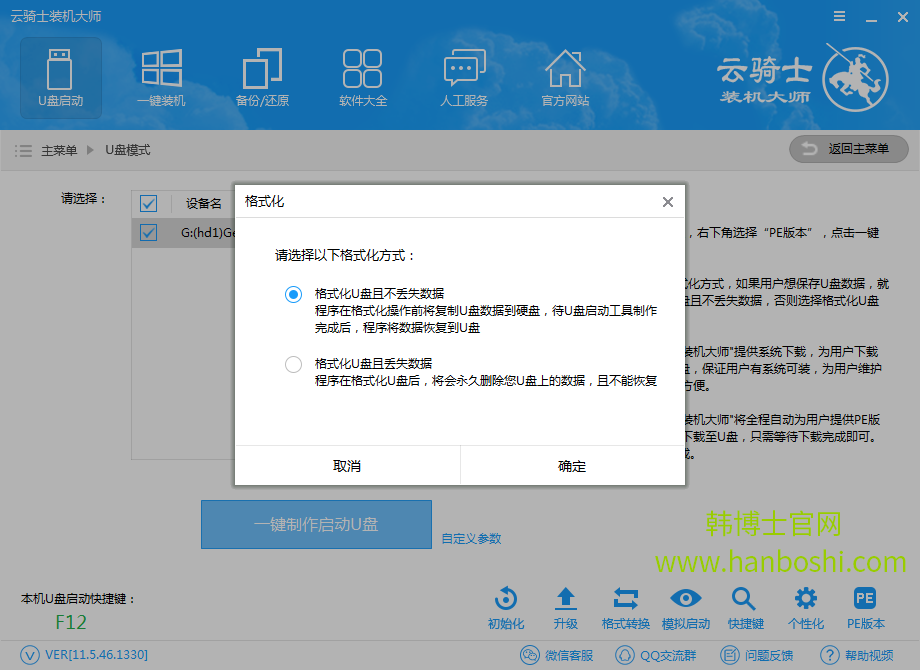Open the hamburger menu in title bar
This screenshot has width=920, height=670.
(838, 16)
